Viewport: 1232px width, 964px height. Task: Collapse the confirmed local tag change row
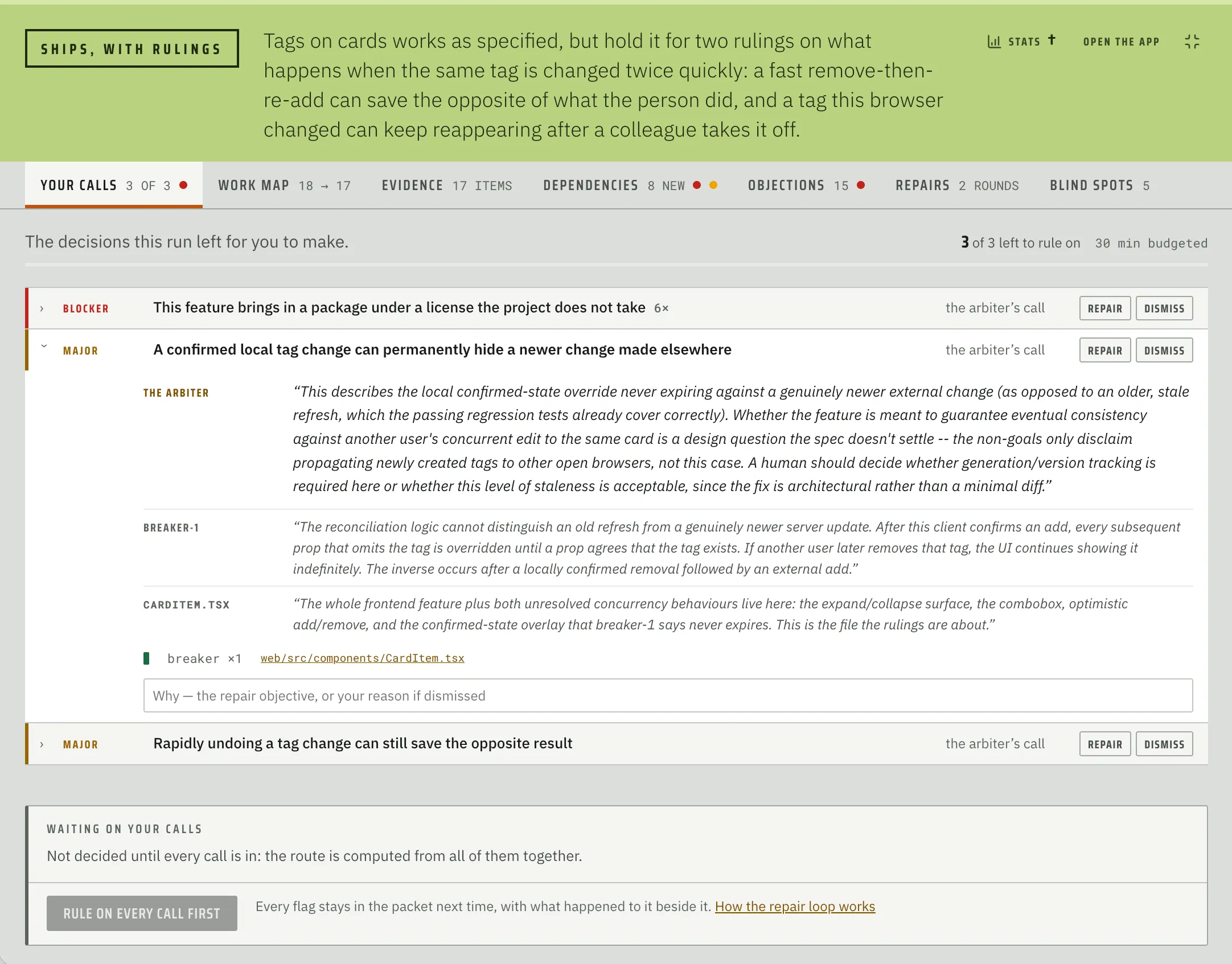[x=44, y=347]
